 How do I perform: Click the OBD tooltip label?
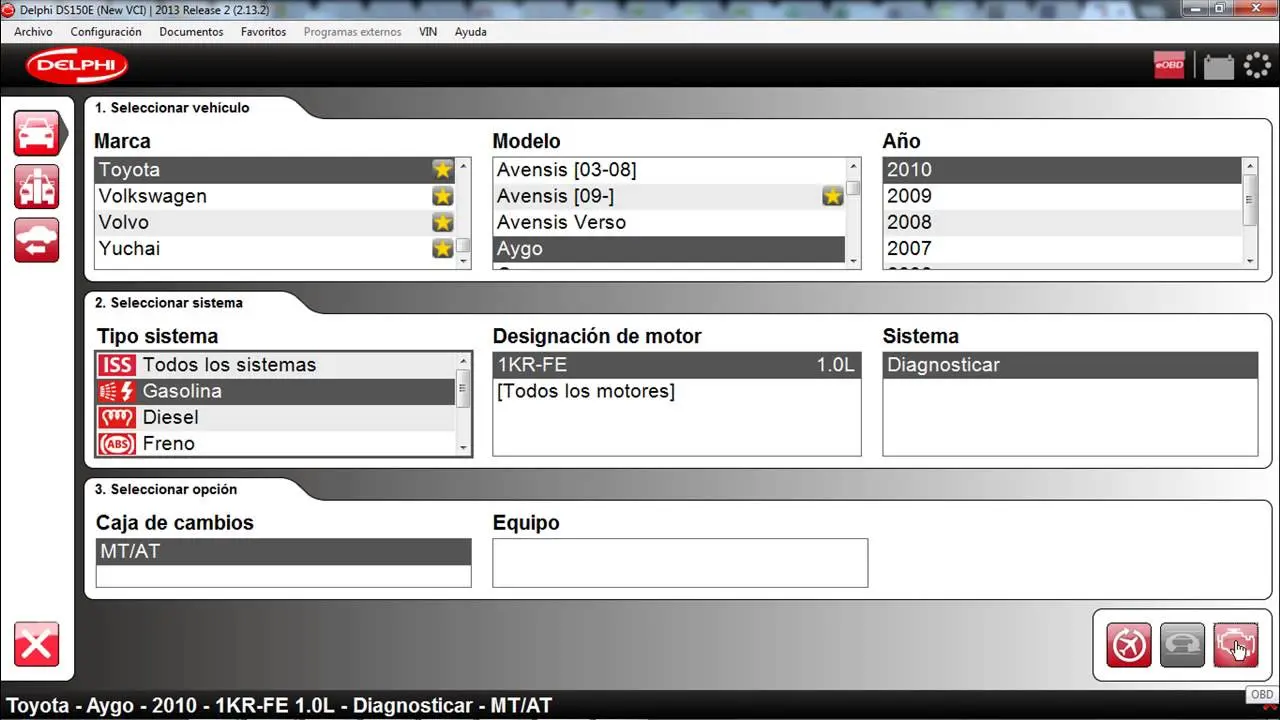(x=1262, y=695)
